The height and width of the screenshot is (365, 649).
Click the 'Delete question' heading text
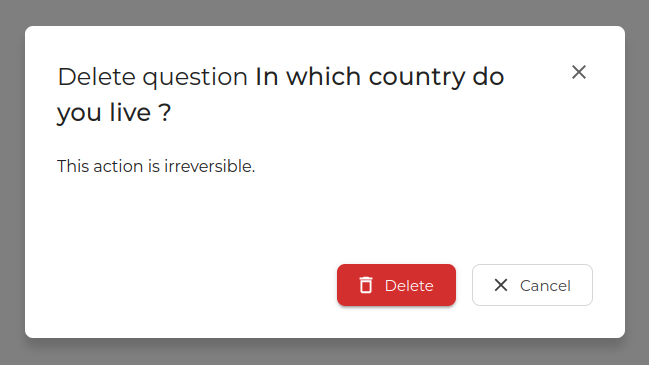(x=152, y=77)
